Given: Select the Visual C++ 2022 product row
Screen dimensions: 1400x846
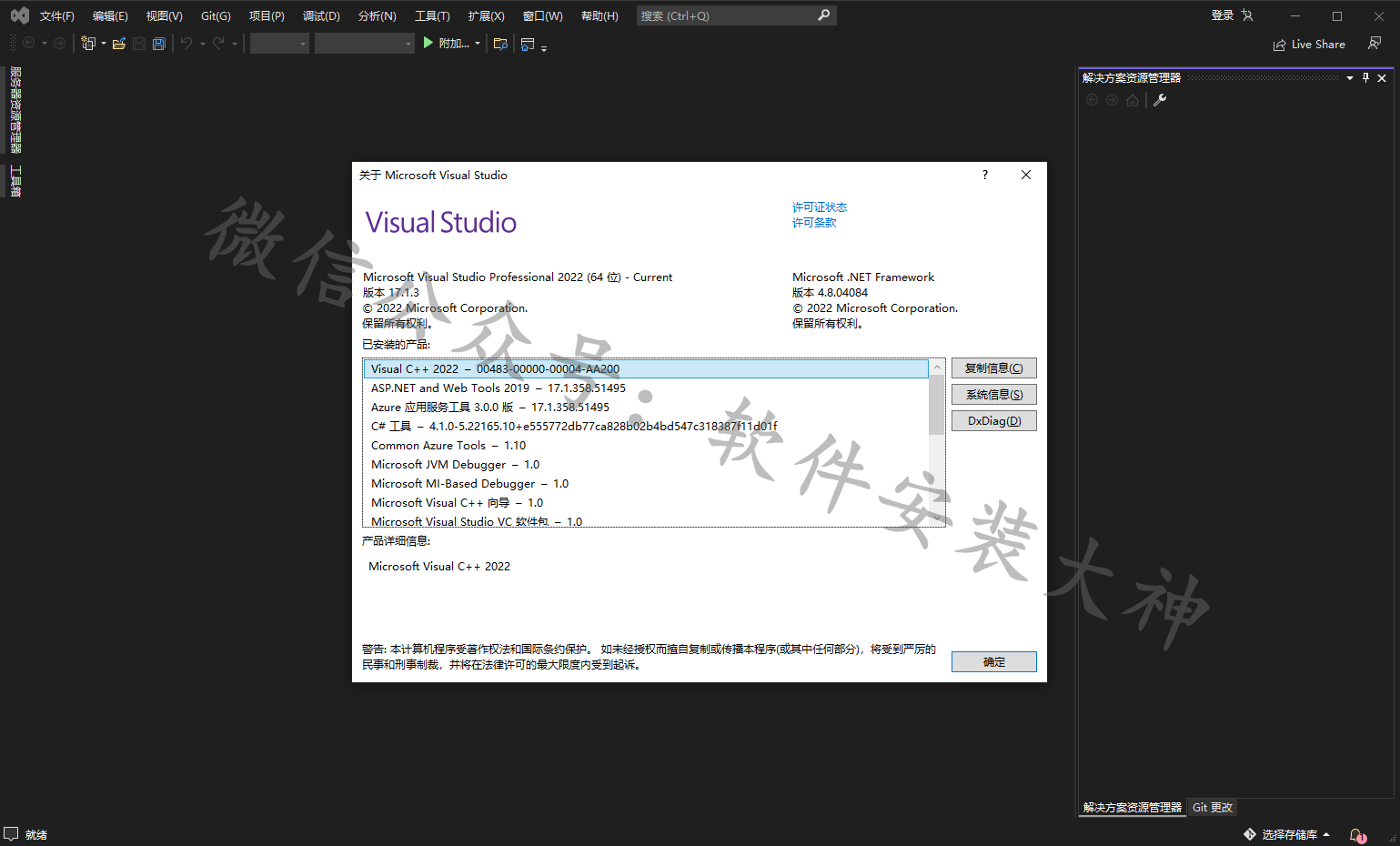Looking at the screenshot, I should pyautogui.click(x=645, y=368).
